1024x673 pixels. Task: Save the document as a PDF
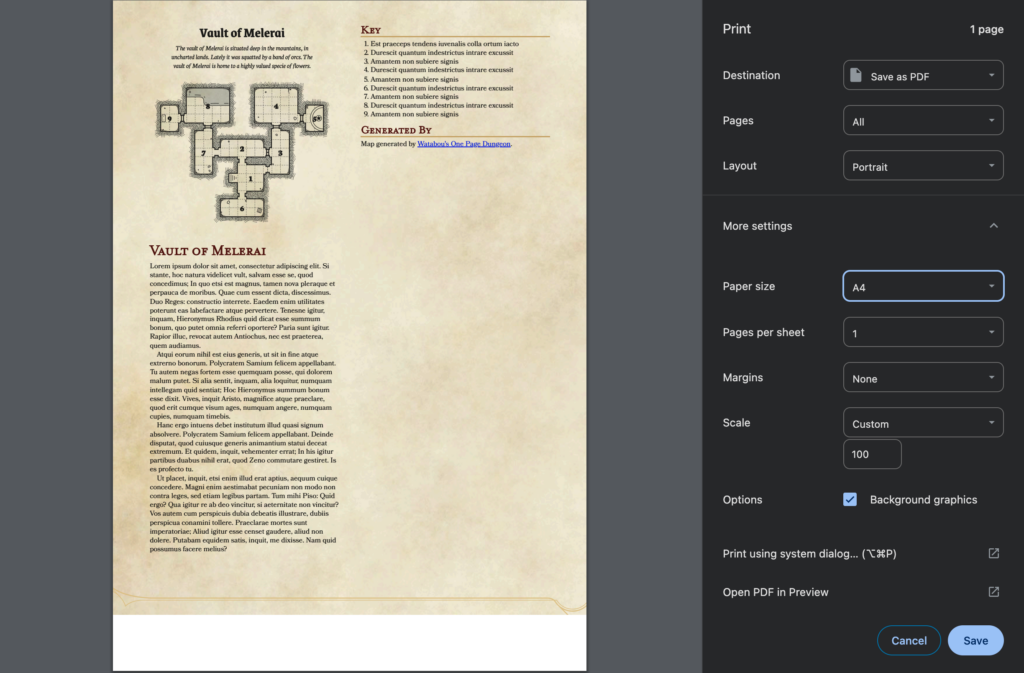[975, 640]
